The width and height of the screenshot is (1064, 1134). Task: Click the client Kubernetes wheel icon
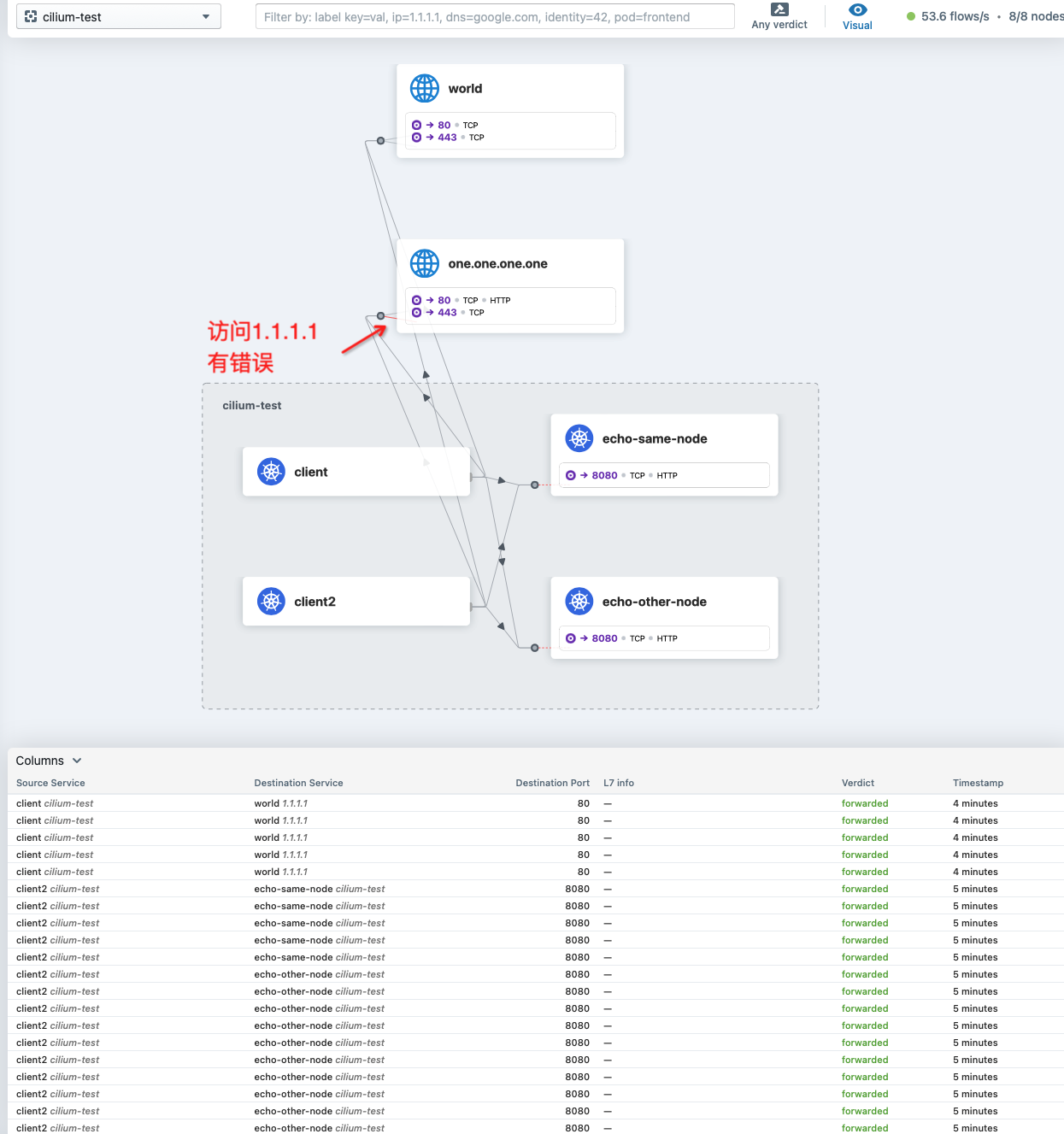click(271, 472)
